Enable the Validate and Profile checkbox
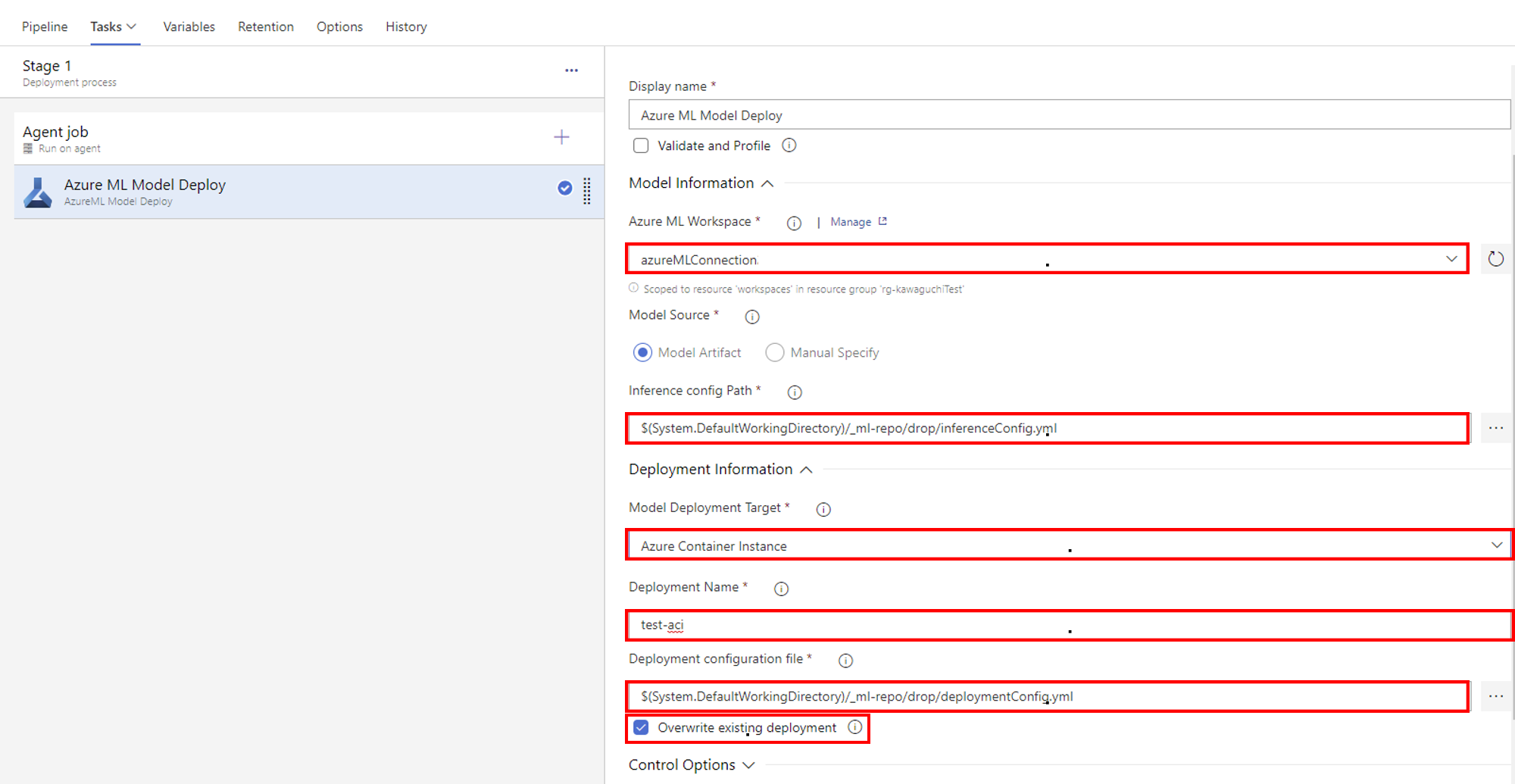 [x=641, y=145]
